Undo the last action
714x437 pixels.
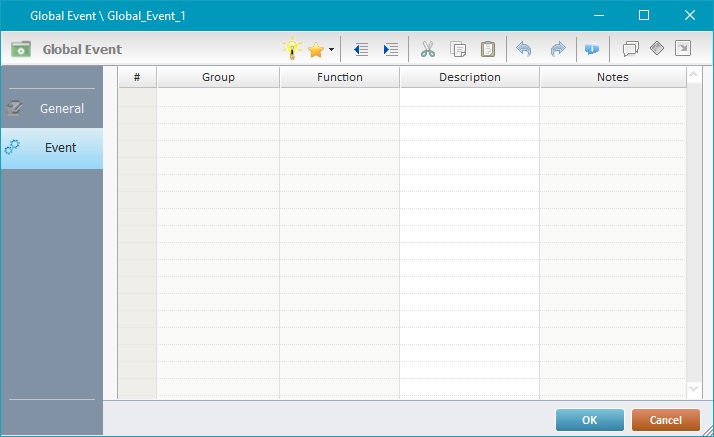525,49
